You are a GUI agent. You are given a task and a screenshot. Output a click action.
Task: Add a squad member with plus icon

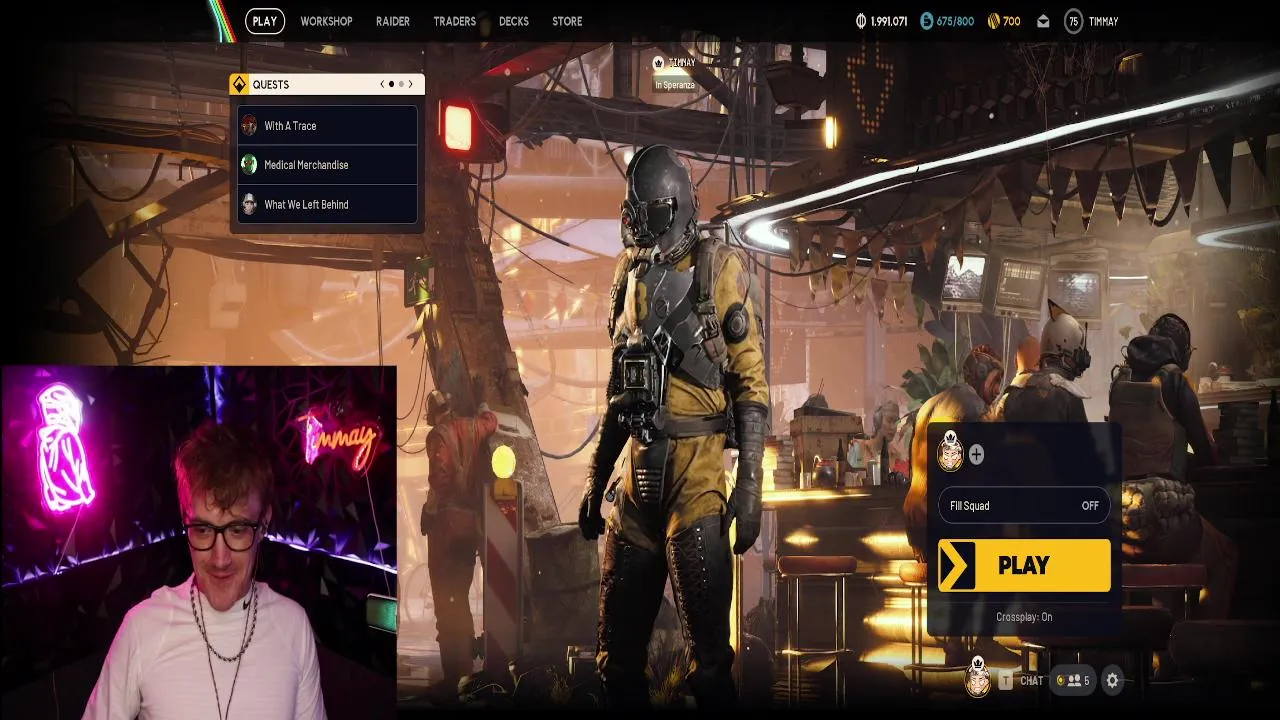[976, 455]
